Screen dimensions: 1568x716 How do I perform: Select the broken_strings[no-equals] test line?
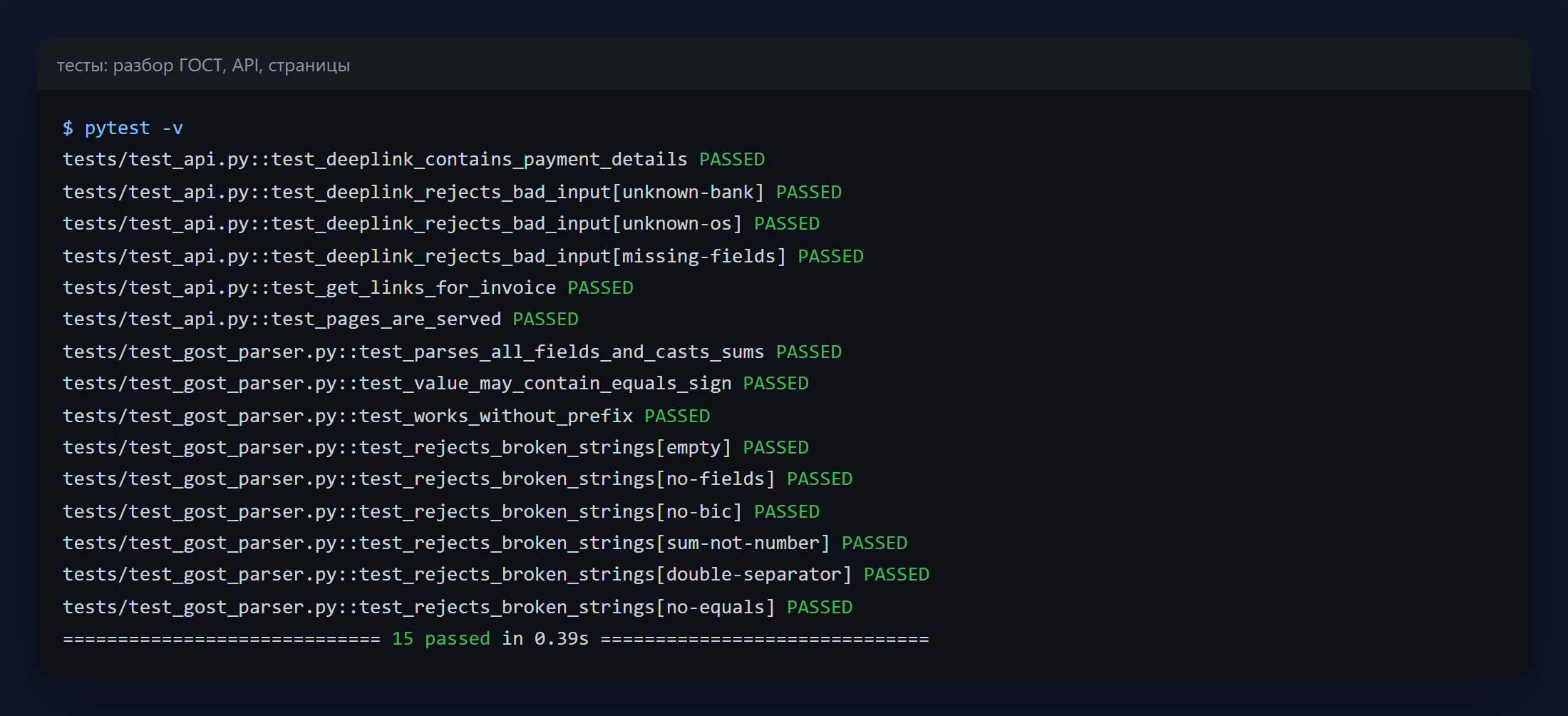coord(458,607)
